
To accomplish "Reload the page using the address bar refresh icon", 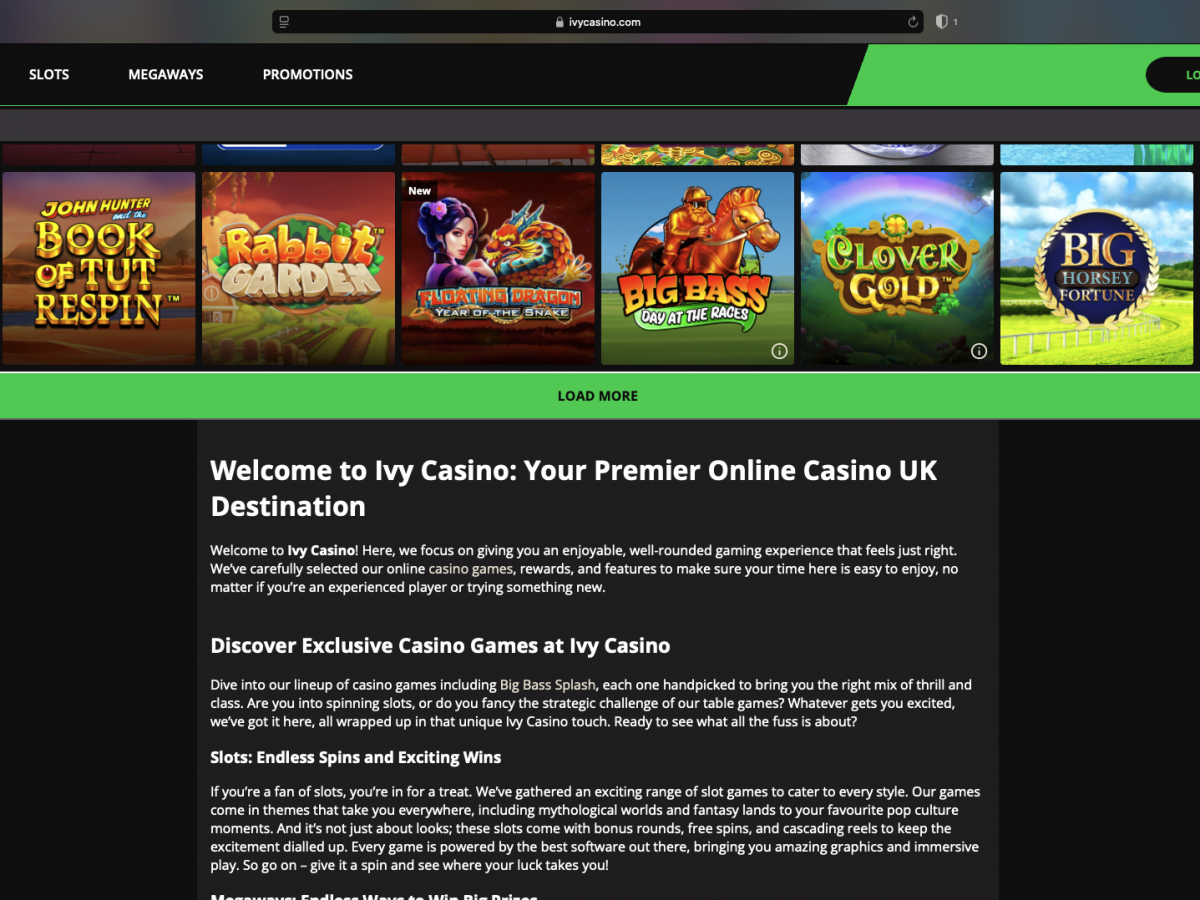I will (912, 22).
